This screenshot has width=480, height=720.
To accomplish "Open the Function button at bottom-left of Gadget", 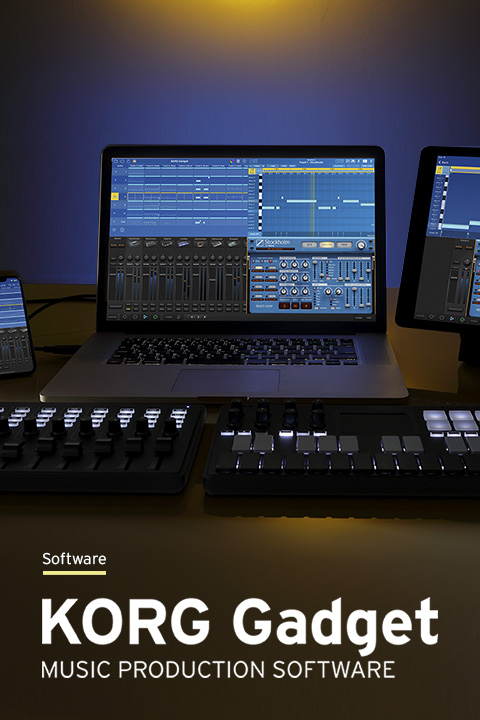I will click(113, 317).
